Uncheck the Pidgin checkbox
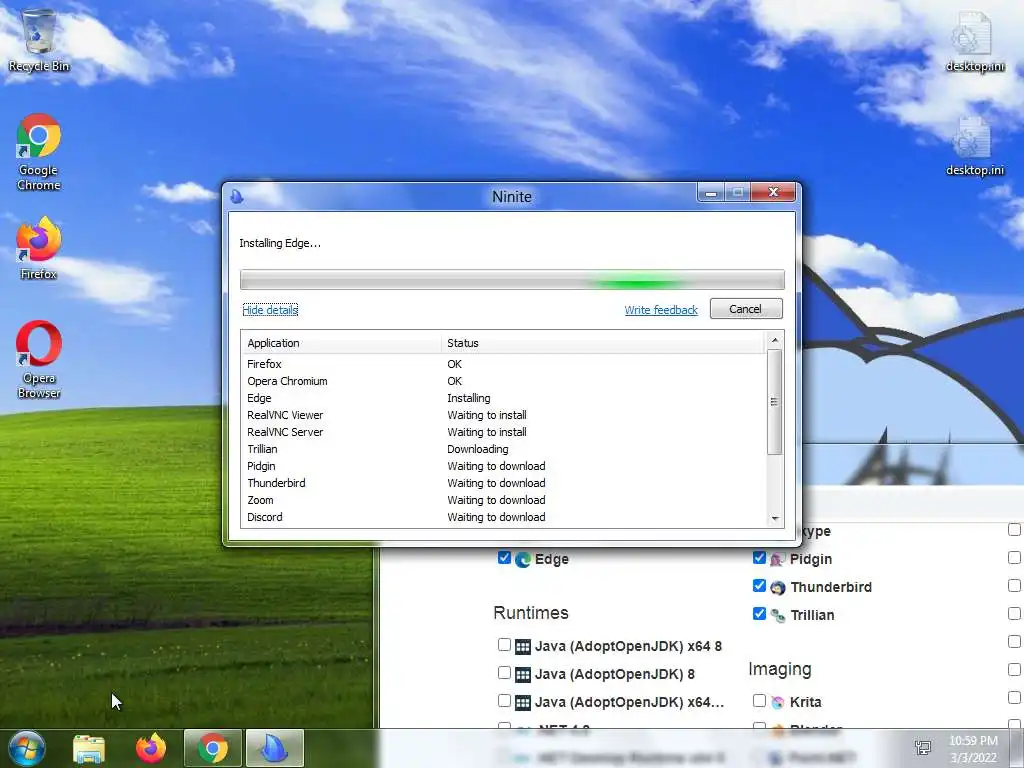Viewport: 1024px width, 768px height. click(x=759, y=558)
